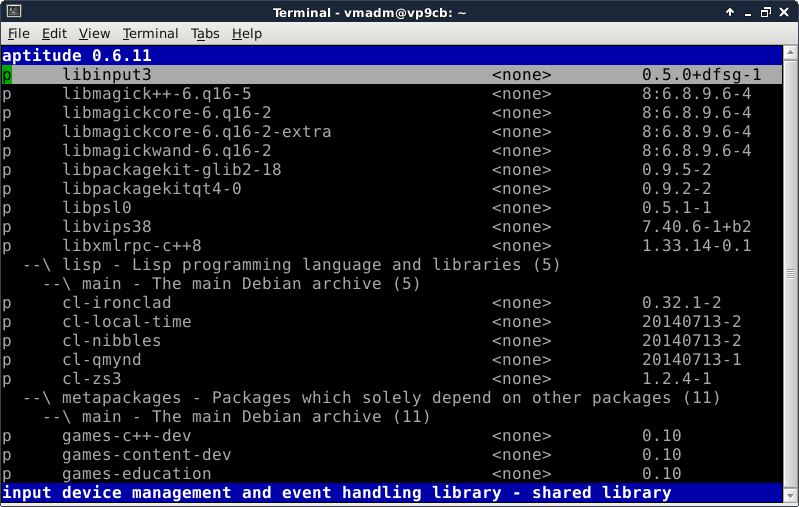Open the Tabs menu
Viewport: 799px width, 507px height.
click(205, 33)
